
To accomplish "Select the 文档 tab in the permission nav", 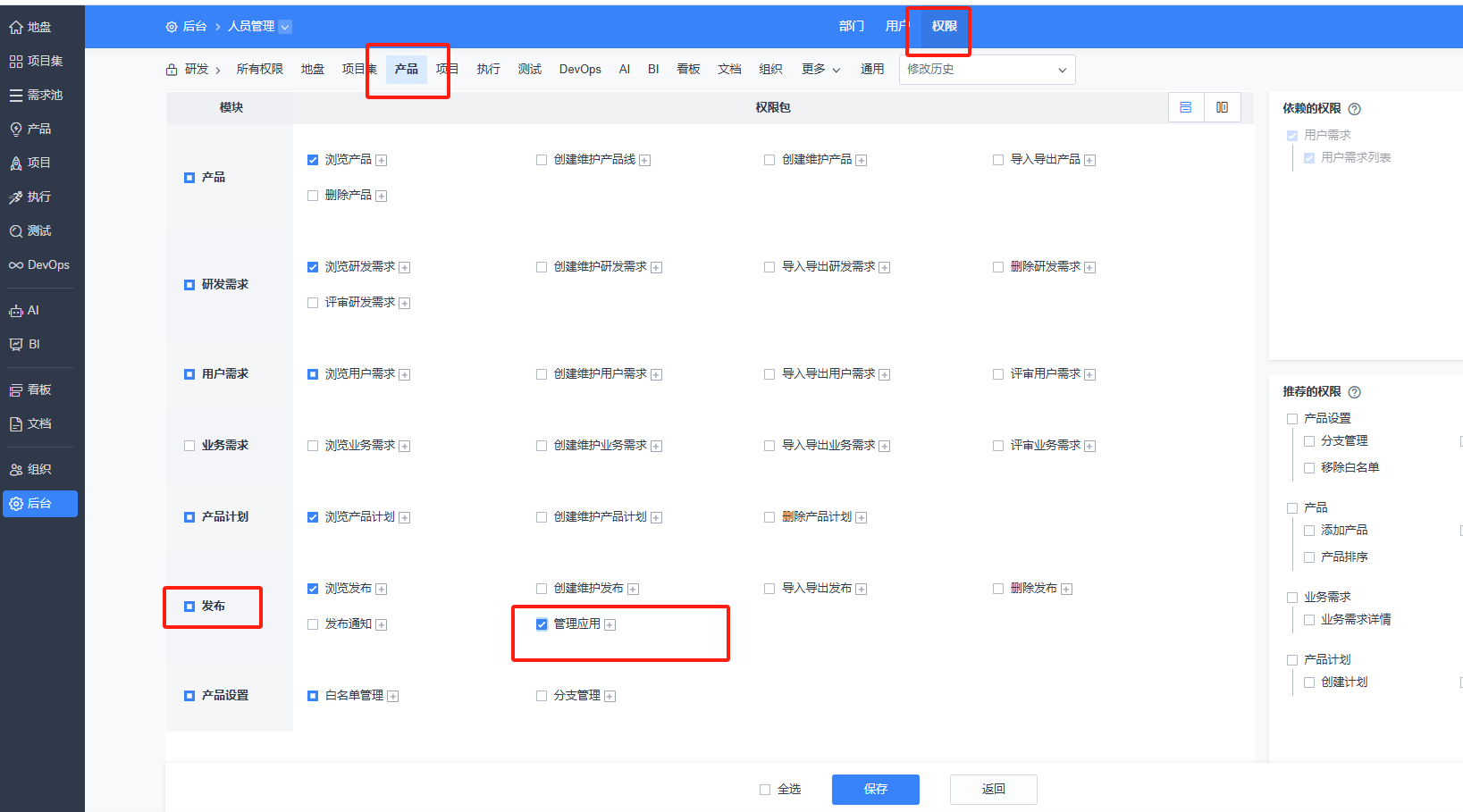I will click(730, 70).
